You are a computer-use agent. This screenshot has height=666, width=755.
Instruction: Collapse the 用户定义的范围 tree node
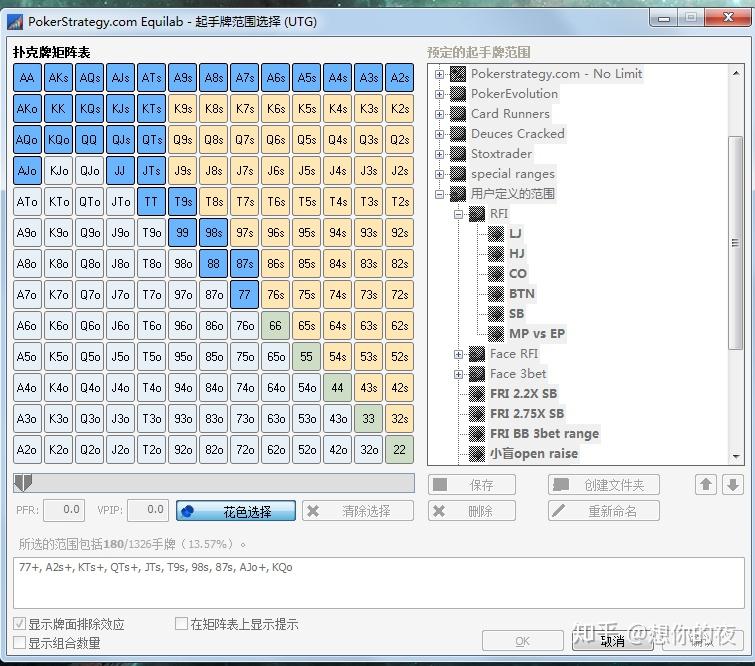pos(439,194)
